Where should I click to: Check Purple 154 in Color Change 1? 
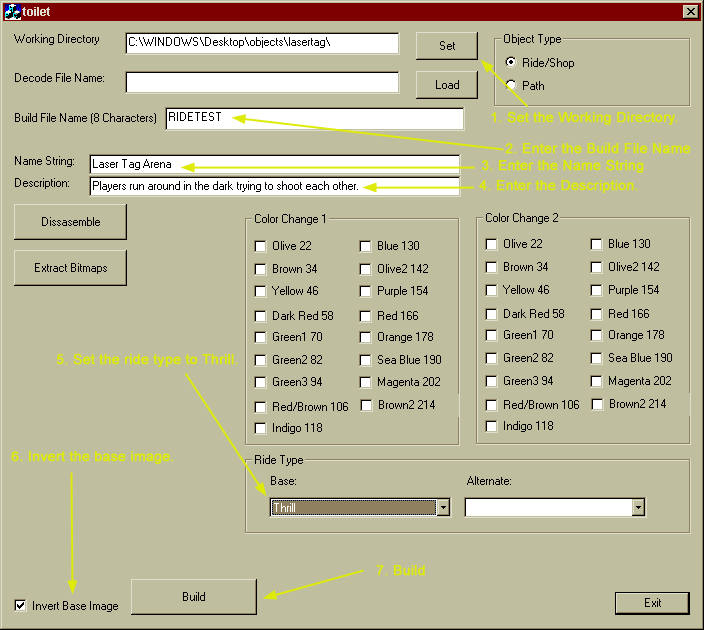coord(365,291)
